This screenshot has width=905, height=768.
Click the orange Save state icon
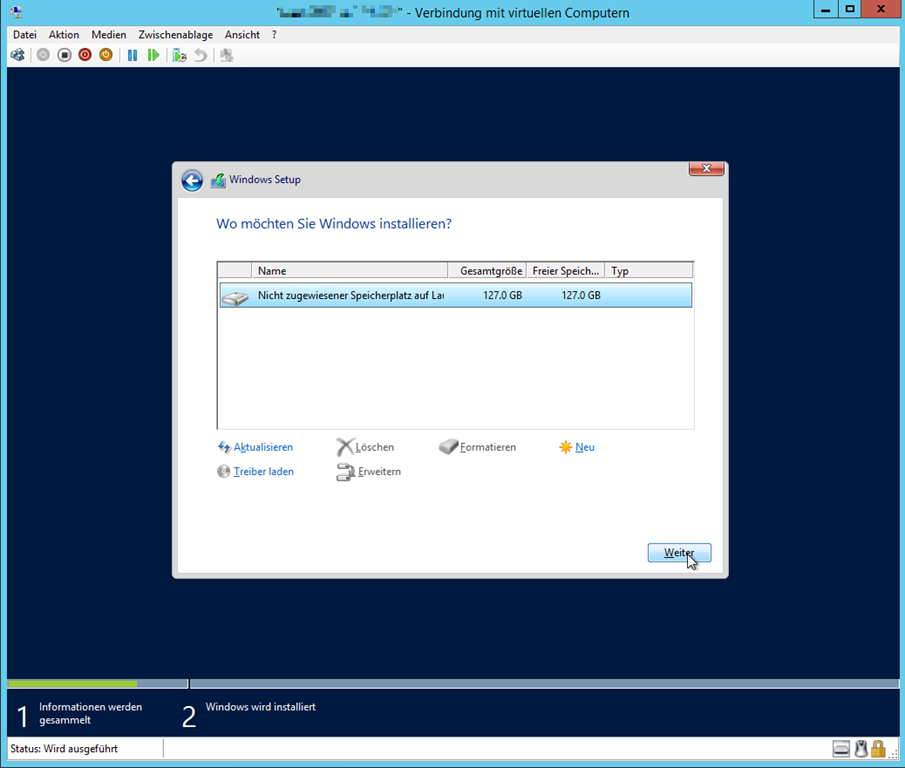coord(106,55)
